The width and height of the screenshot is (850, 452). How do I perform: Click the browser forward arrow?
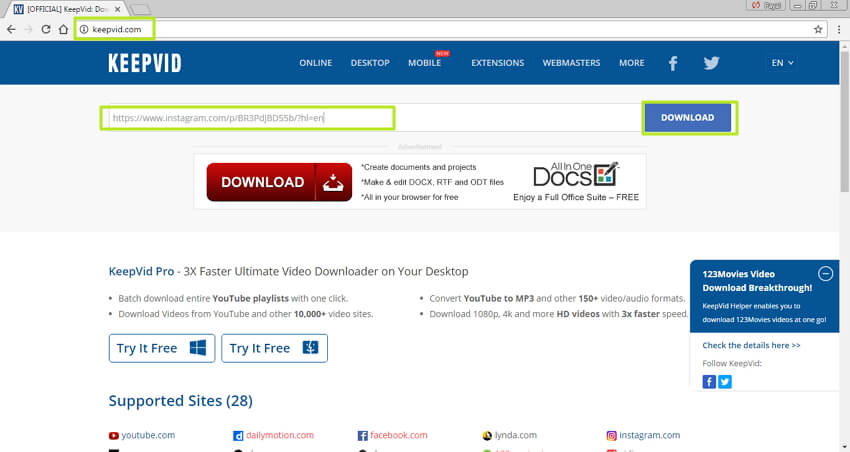pos(29,29)
